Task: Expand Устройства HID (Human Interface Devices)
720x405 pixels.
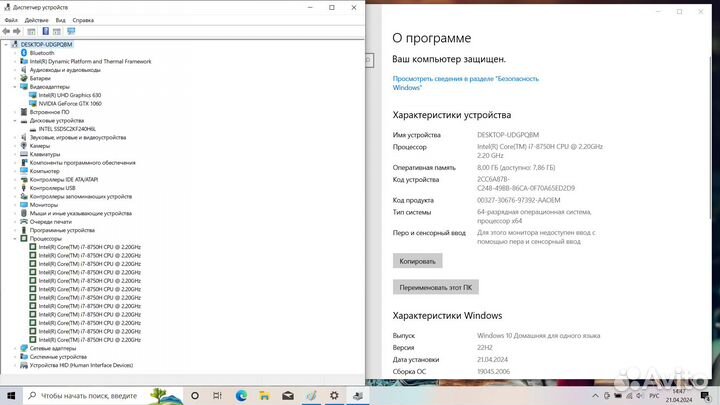Action: point(15,366)
